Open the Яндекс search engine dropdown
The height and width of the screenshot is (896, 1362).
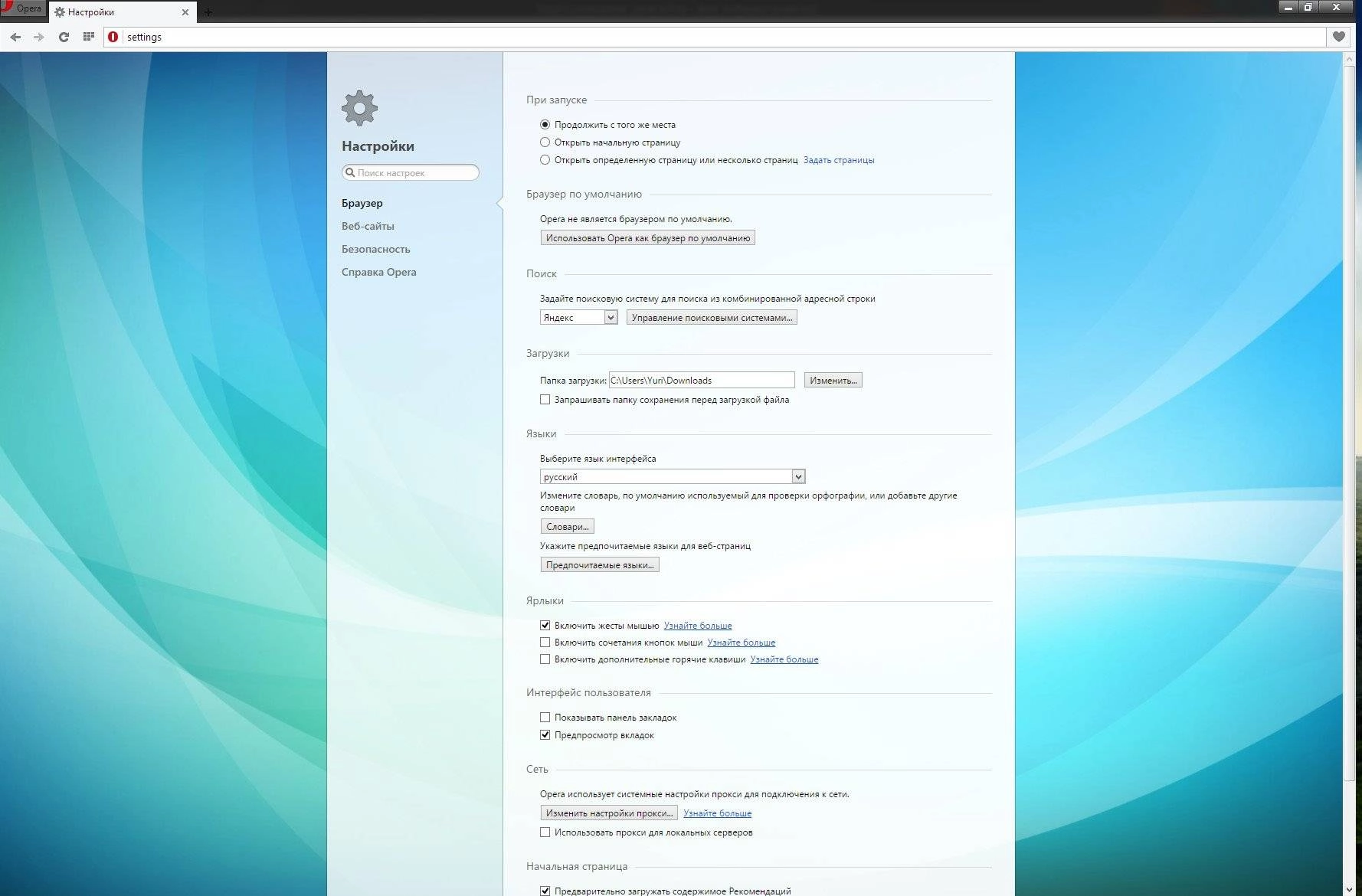coord(579,317)
